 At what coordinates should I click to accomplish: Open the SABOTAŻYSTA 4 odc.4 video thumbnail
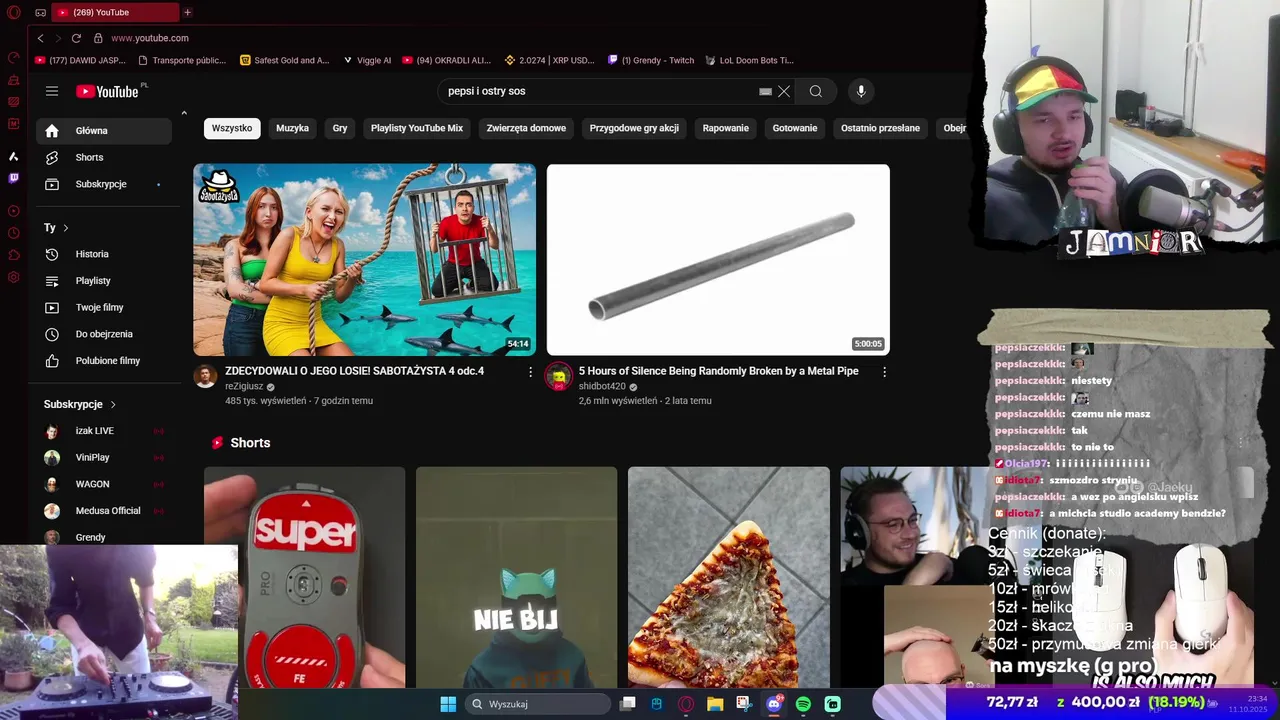tap(364, 260)
